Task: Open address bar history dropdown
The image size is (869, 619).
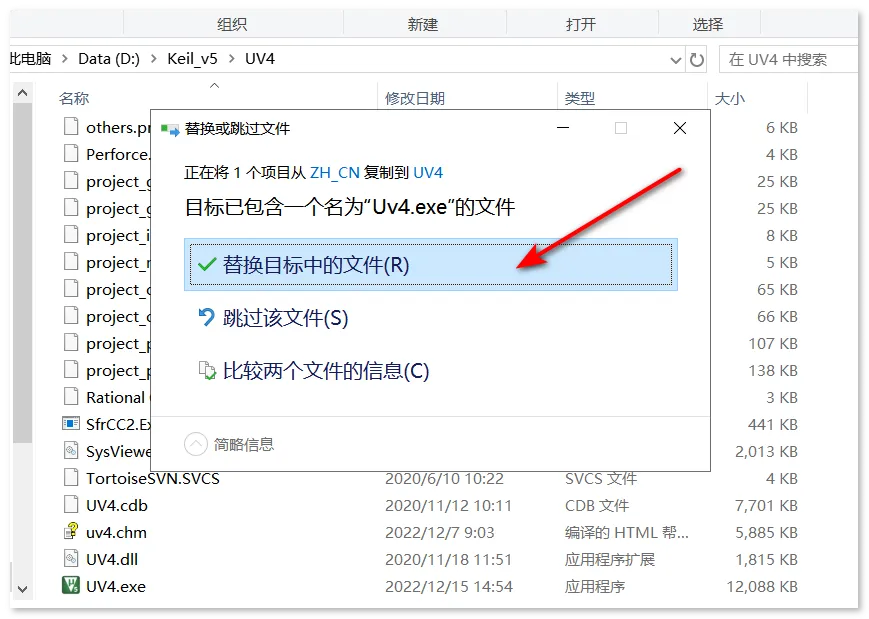Action: point(676,59)
